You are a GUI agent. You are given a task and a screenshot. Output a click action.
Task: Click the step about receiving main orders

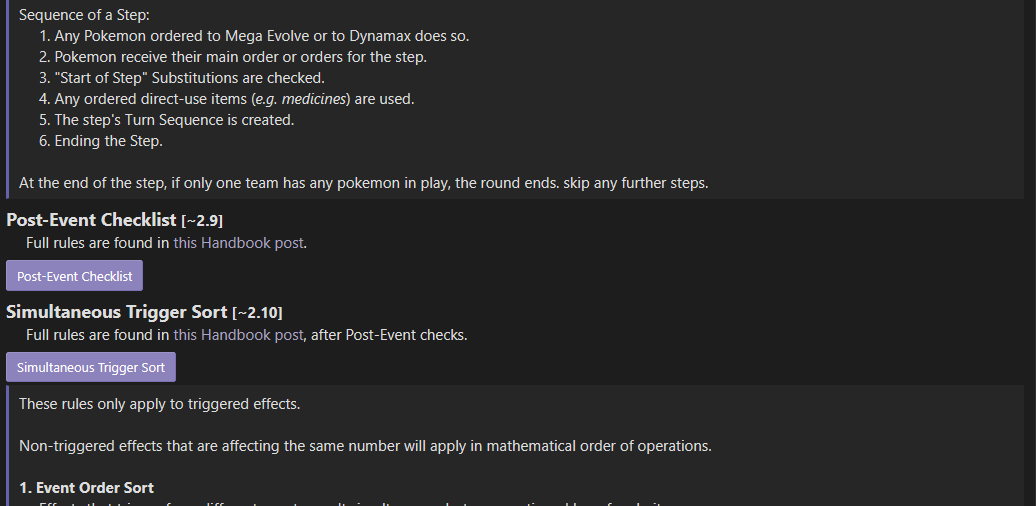[240, 57]
